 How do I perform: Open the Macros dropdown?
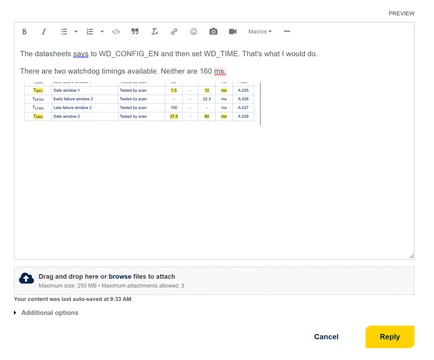[260, 31]
